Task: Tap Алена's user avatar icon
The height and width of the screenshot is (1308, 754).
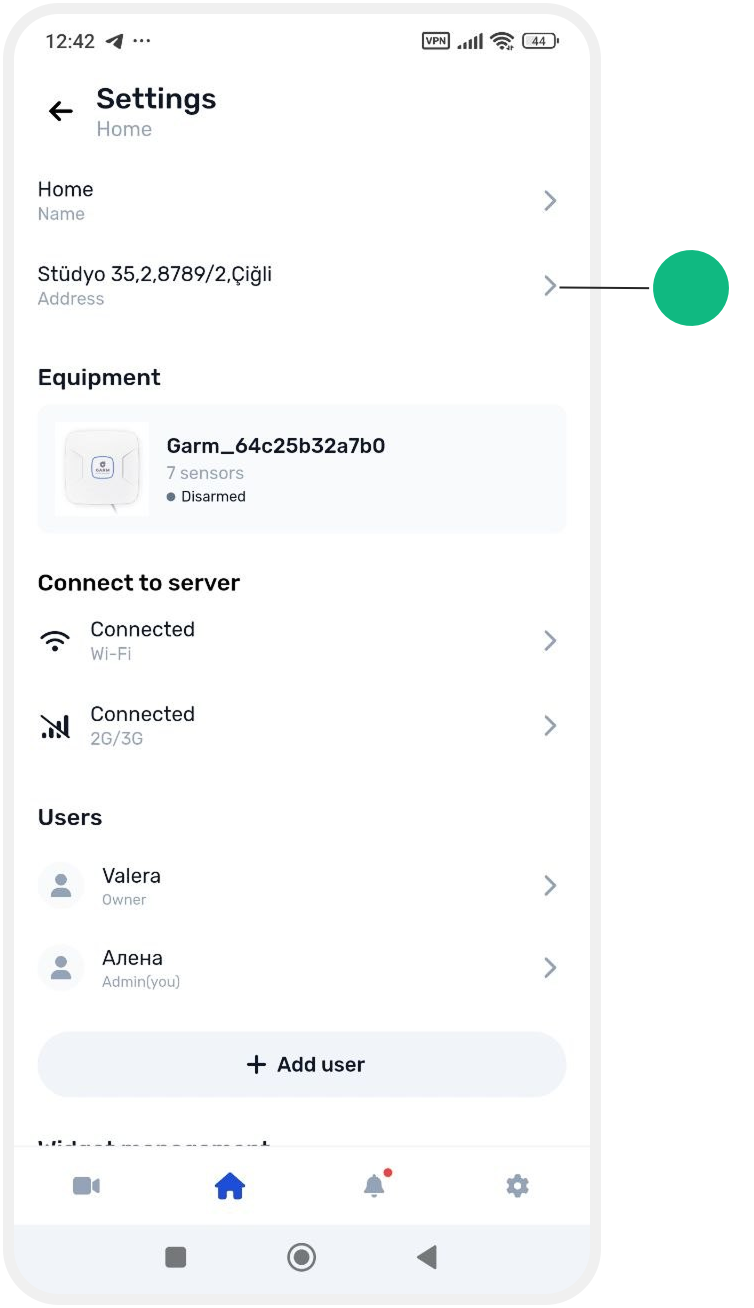Action: click(x=61, y=967)
